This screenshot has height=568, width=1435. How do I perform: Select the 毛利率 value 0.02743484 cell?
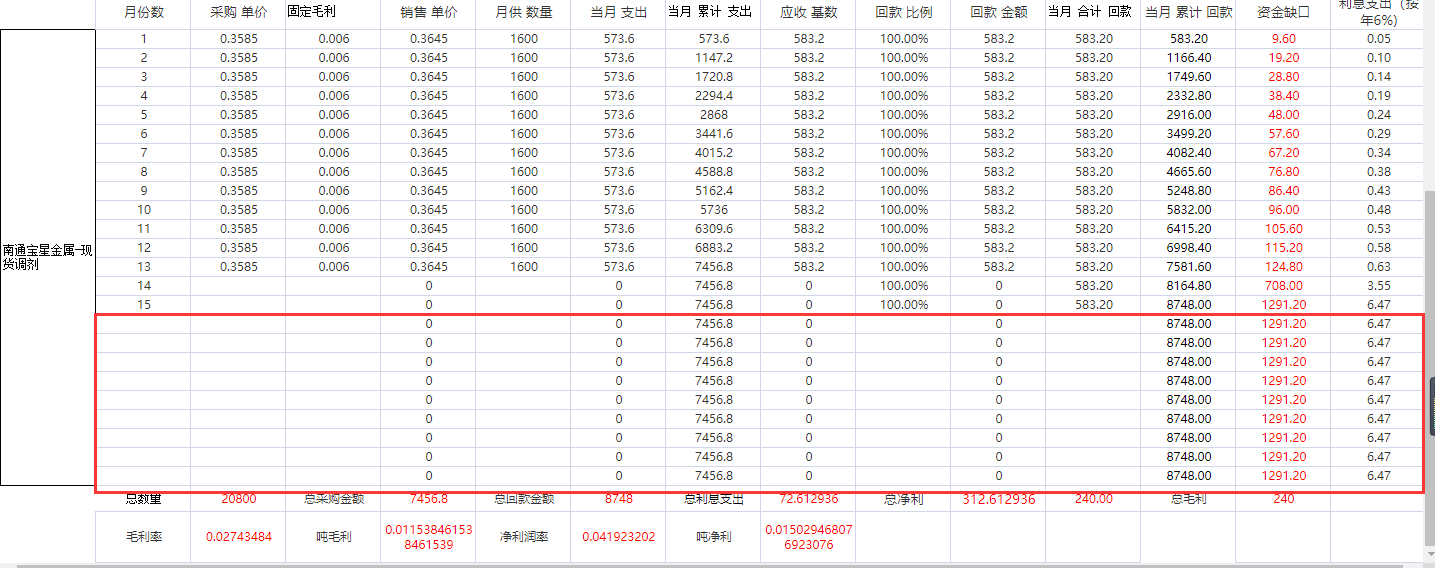[x=238, y=537]
